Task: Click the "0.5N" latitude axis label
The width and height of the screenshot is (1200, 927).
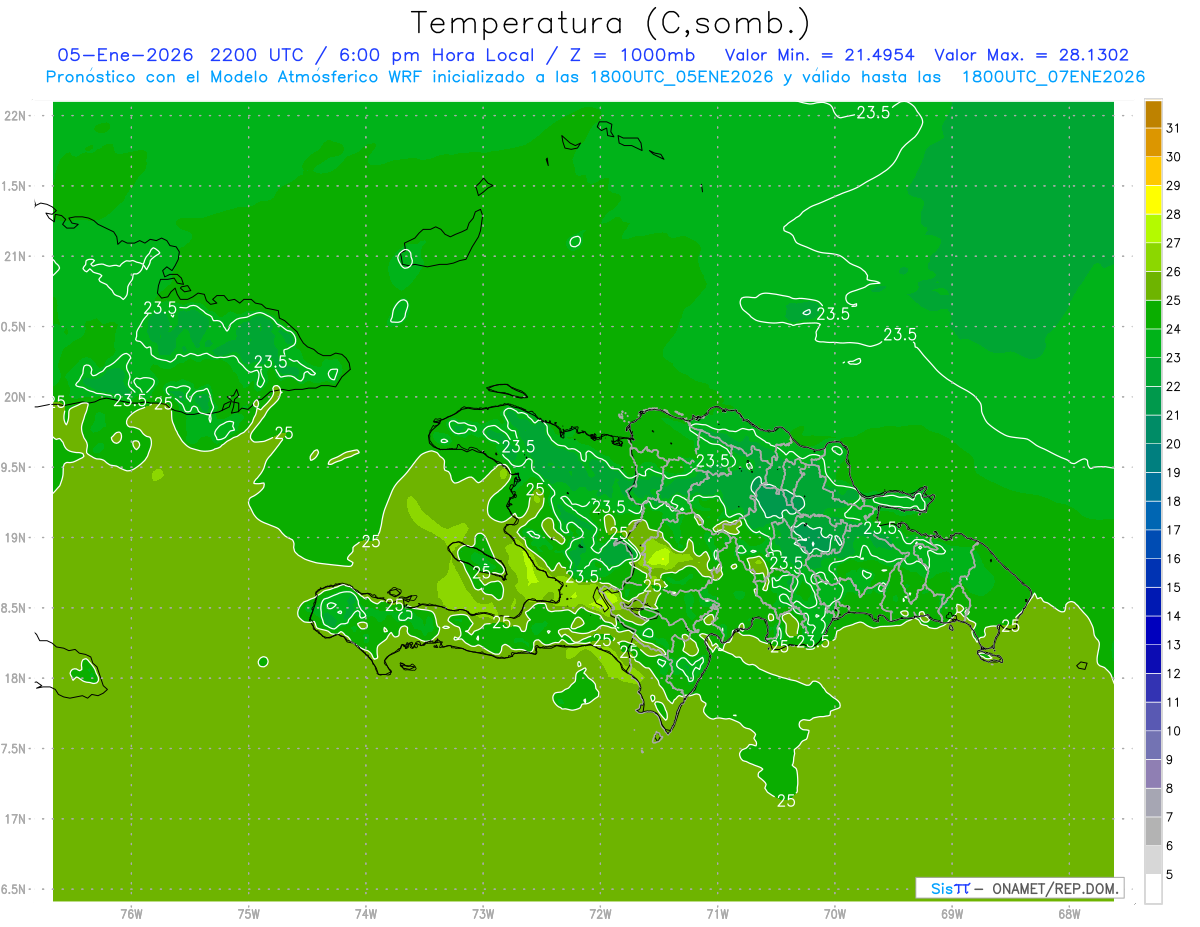Action: [15, 327]
